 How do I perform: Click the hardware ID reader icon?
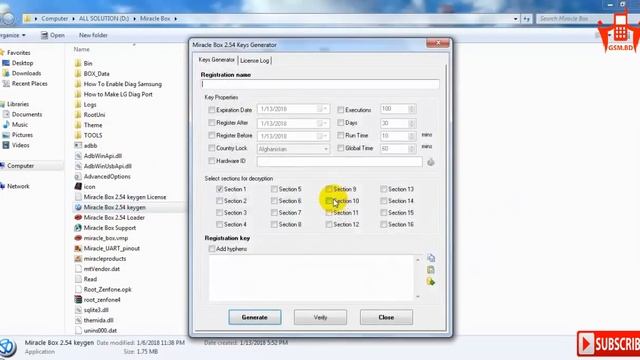(431, 162)
